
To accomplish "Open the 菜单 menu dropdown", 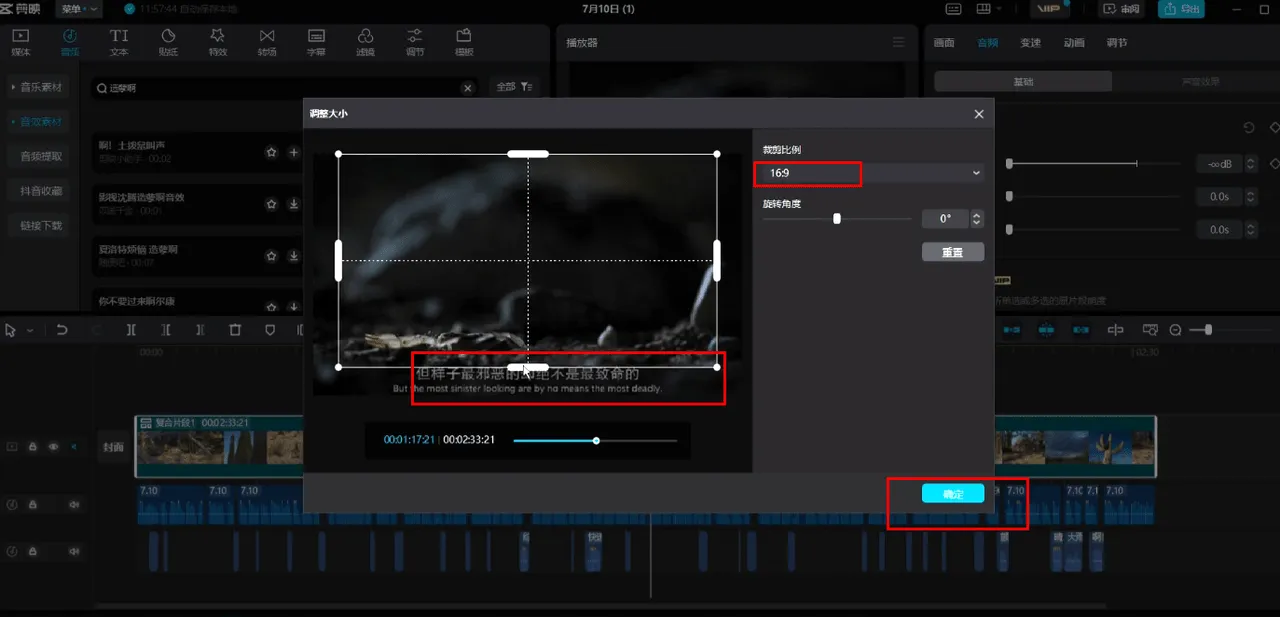I will click(80, 9).
